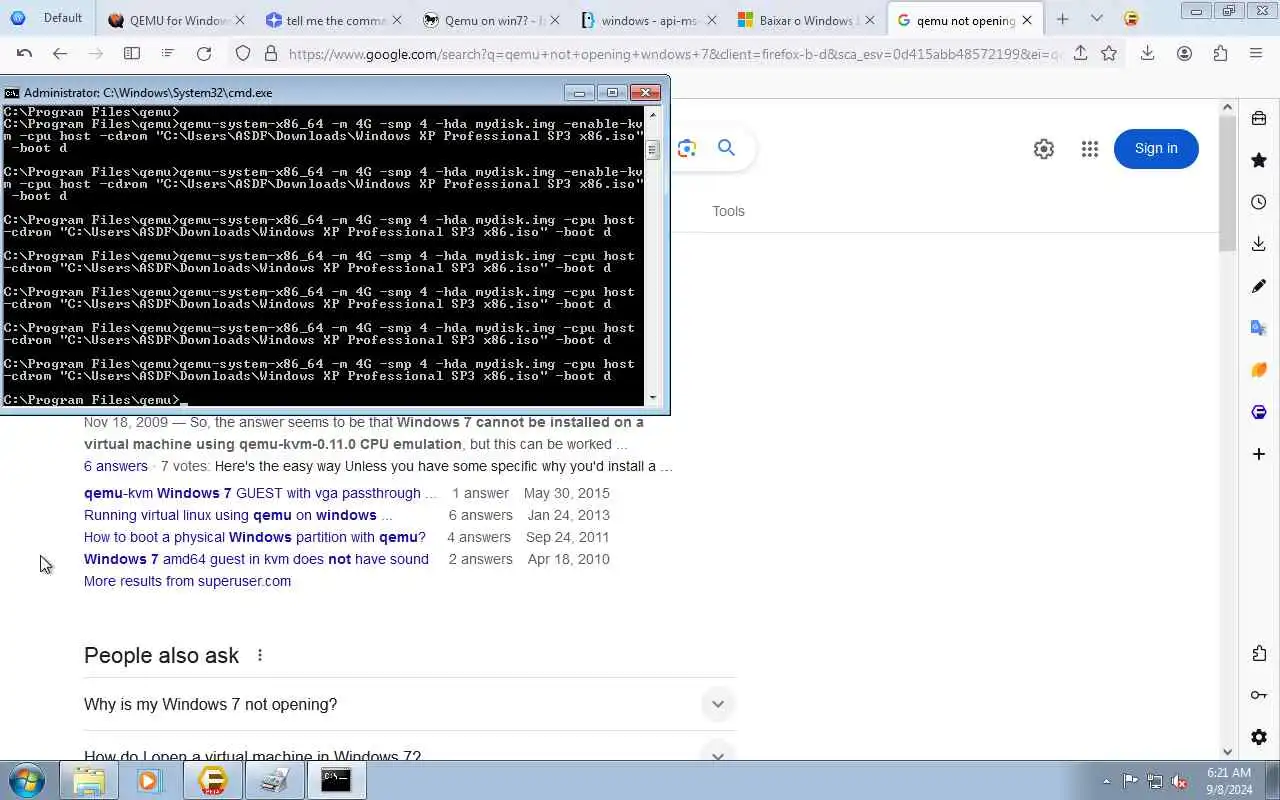Open the account profile icon

(x=1184, y=54)
